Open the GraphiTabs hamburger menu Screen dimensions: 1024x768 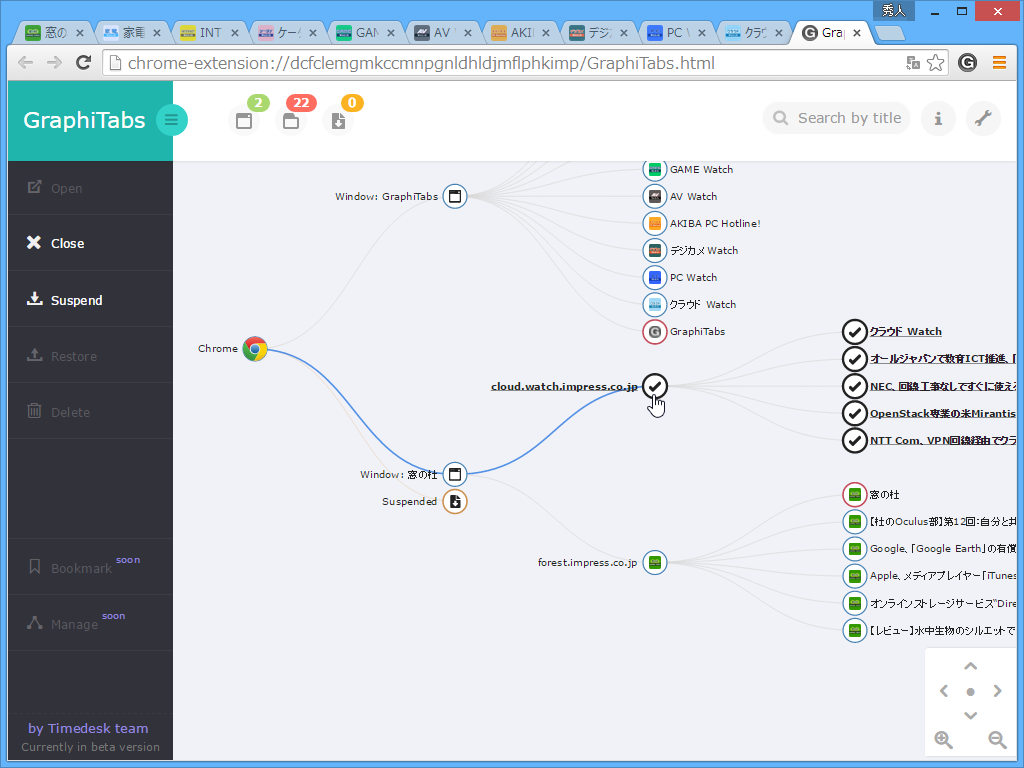pos(172,119)
